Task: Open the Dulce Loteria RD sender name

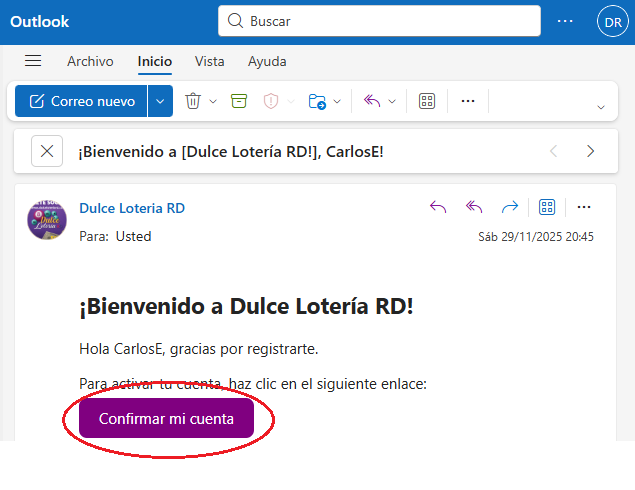Action: point(132,208)
